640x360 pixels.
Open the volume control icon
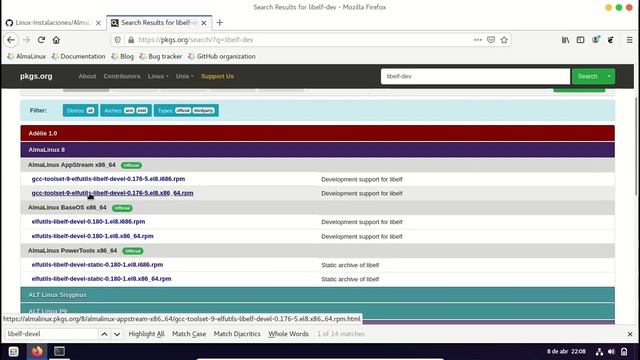pos(611,351)
